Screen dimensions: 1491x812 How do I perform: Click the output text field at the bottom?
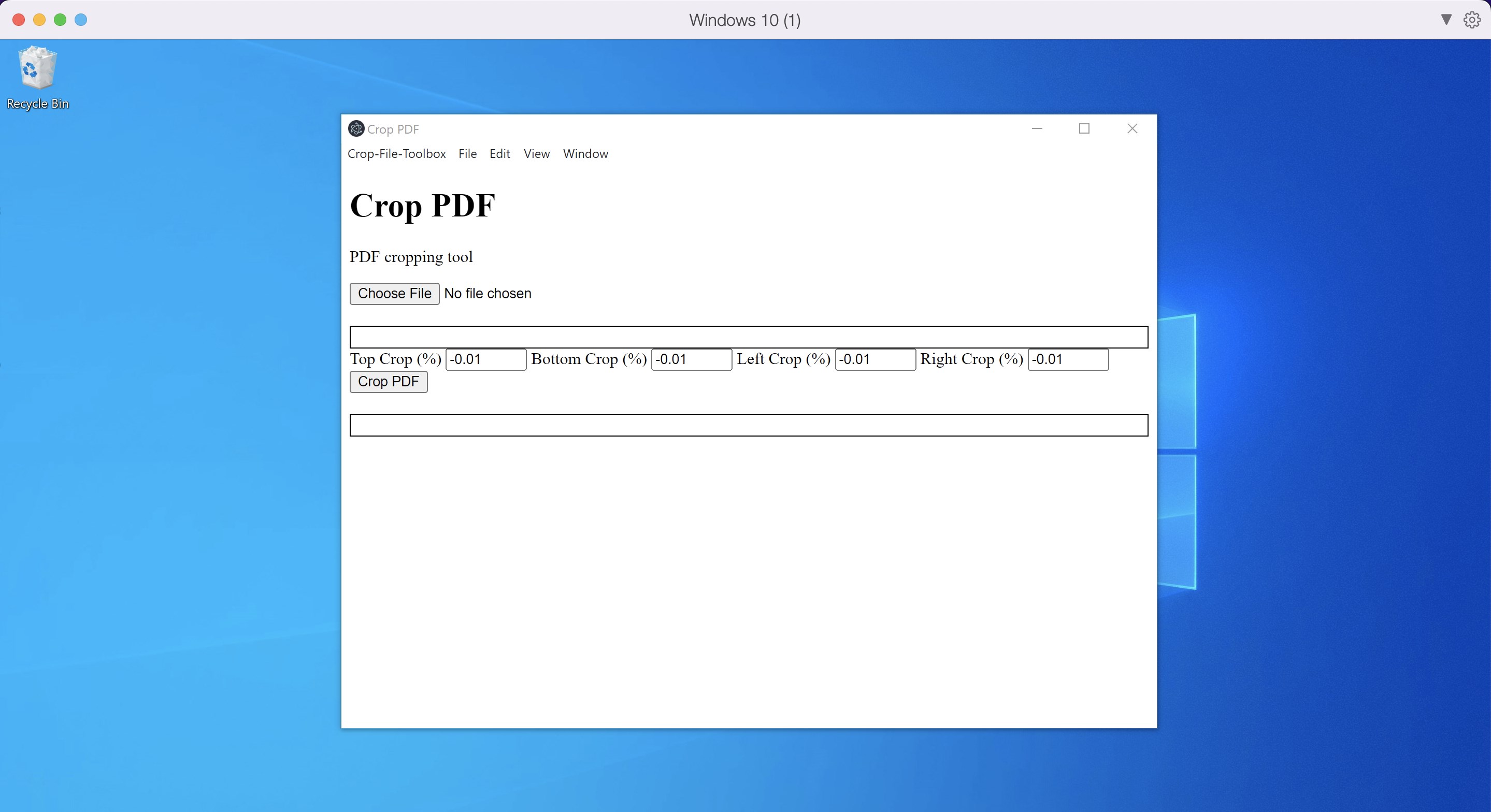tap(748, 425)
